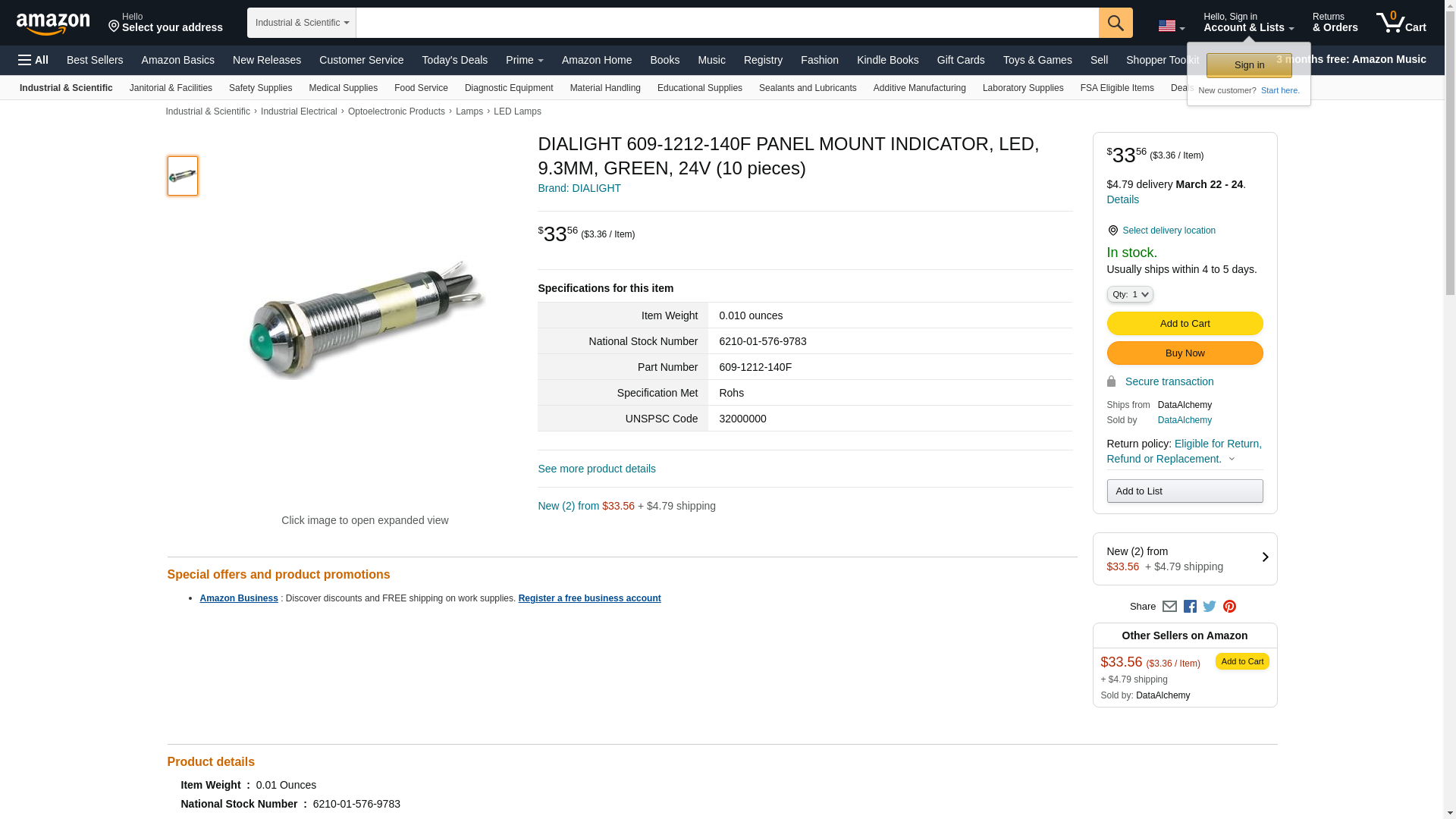
Task: Share product on Pinterest
Action: (1229, 607)
